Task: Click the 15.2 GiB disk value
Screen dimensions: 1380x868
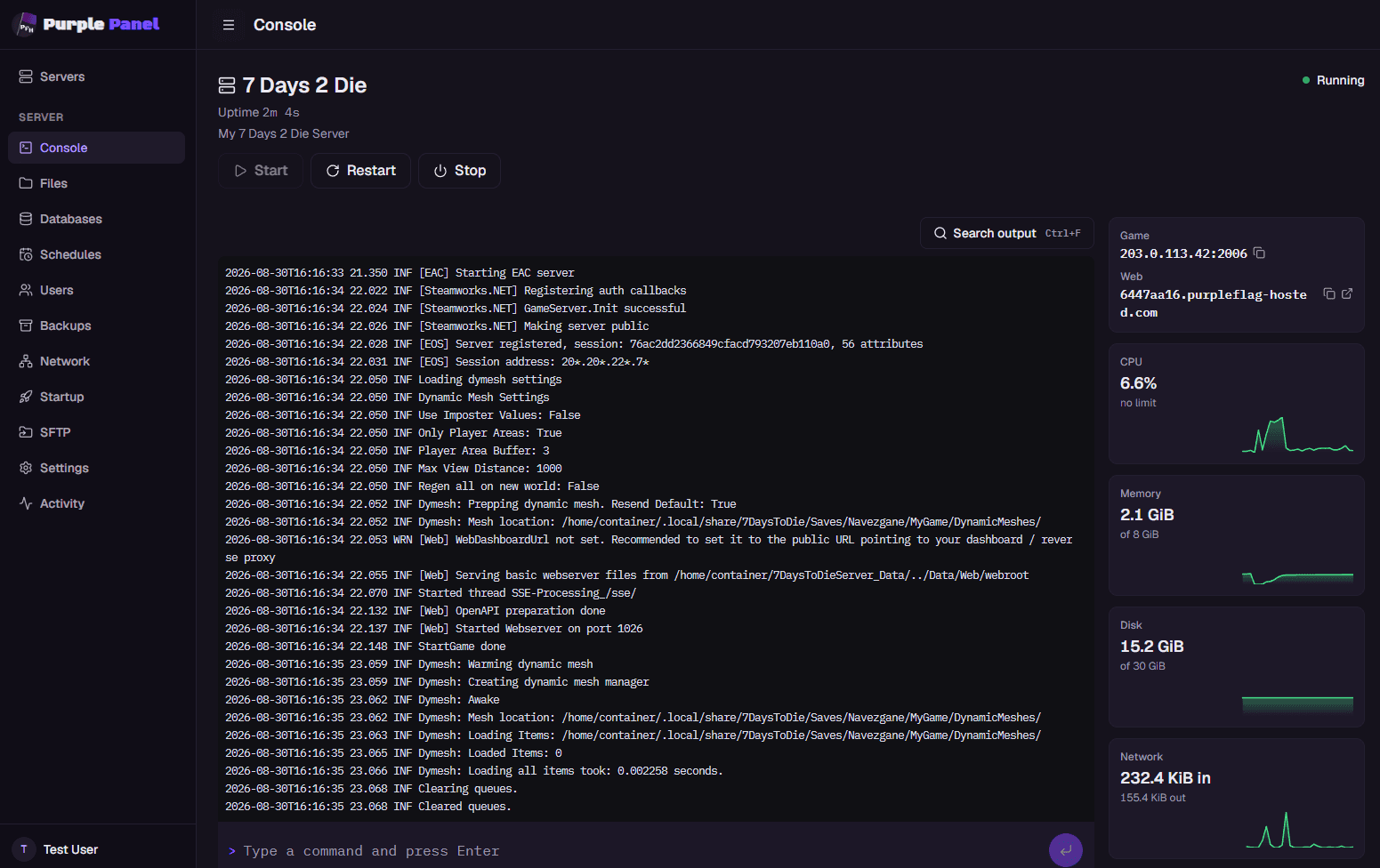Action: 1152,647
